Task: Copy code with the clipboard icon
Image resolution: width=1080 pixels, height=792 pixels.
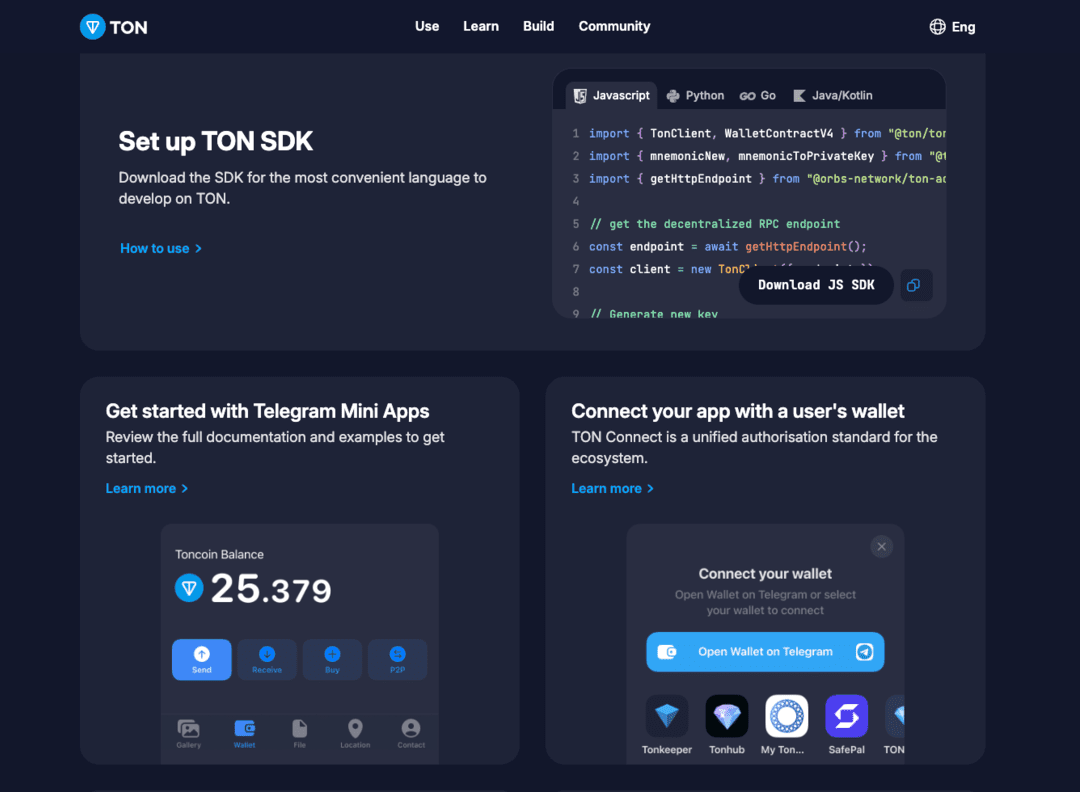Action: point(913,285)
